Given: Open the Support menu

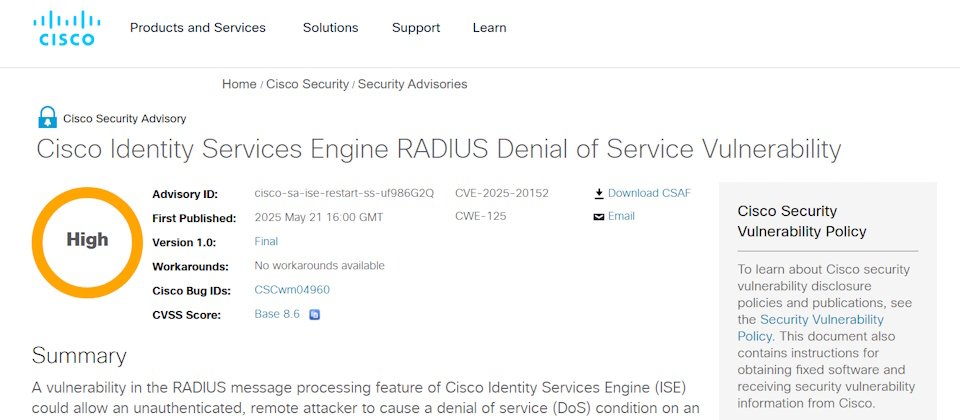Looking at the screenshot, I should point(416,28).
